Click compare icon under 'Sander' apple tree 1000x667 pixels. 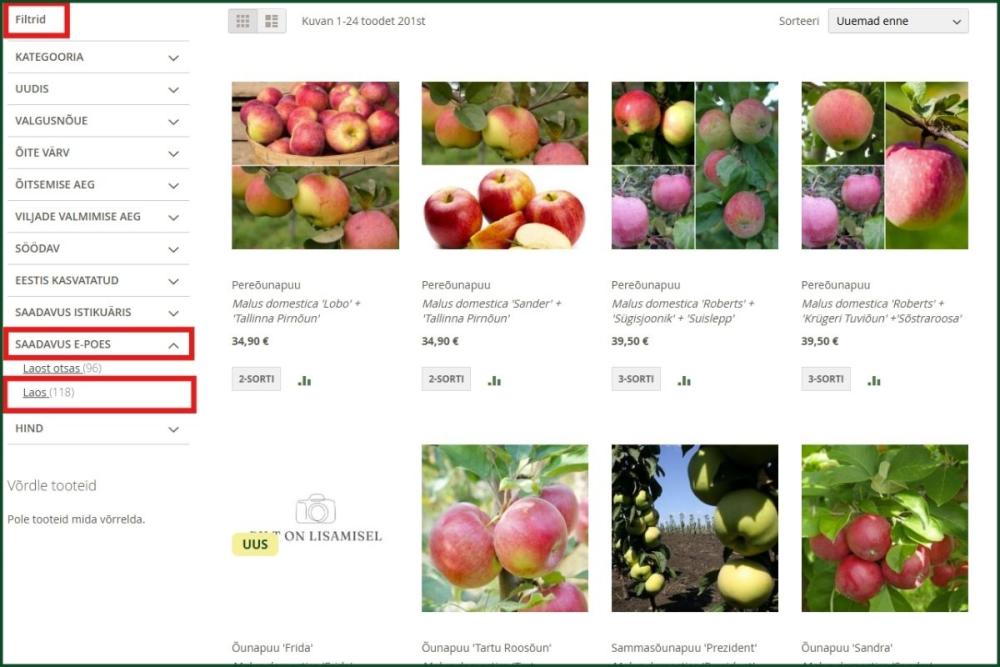tap(495, 381)
